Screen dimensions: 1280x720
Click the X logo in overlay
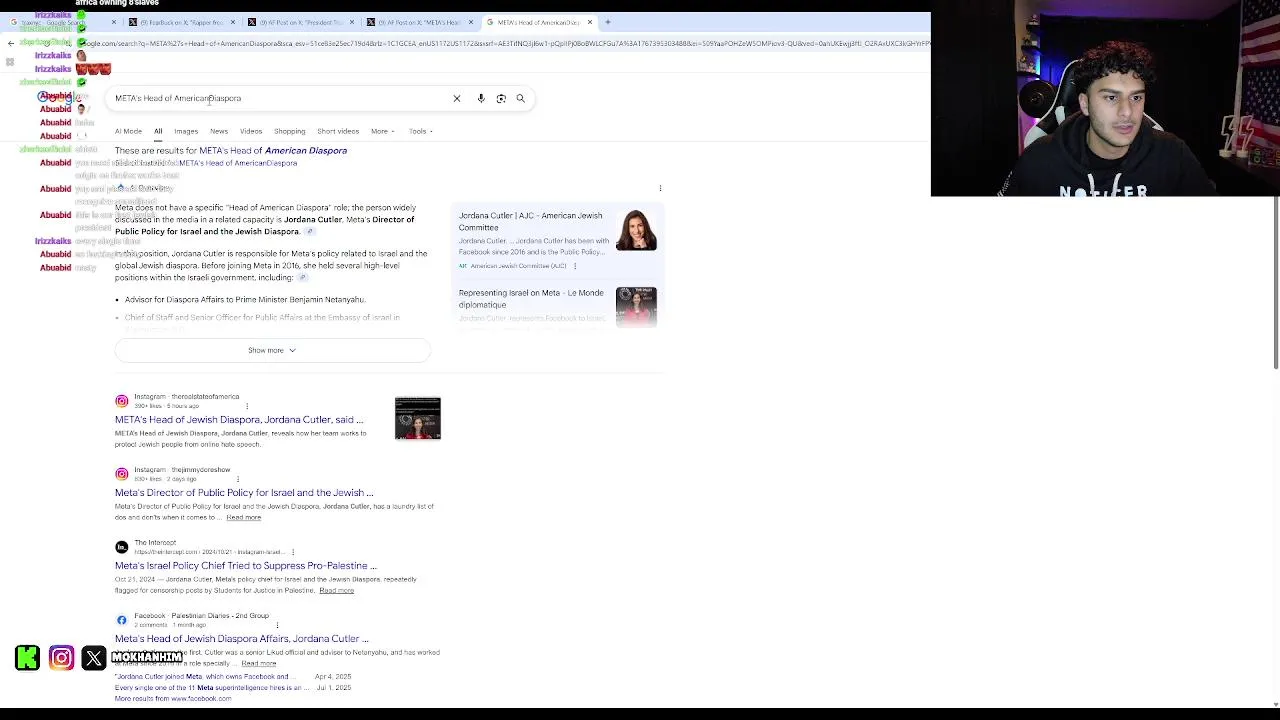click(94, 658)
